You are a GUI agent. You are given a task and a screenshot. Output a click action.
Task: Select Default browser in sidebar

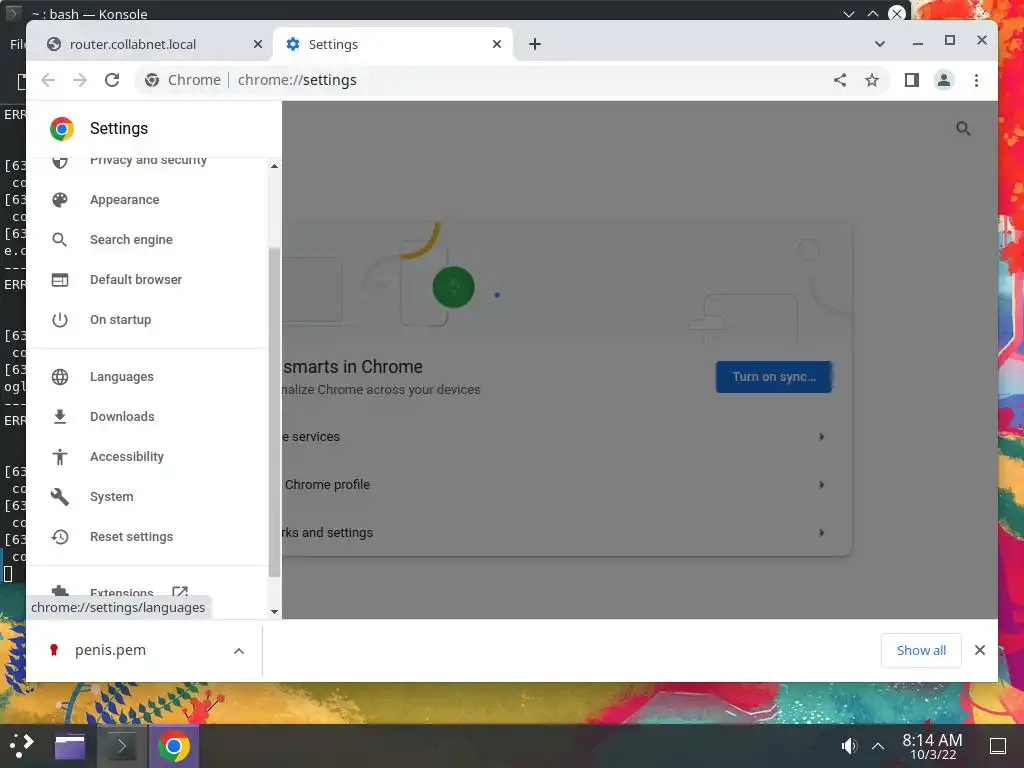coord(136,280)
